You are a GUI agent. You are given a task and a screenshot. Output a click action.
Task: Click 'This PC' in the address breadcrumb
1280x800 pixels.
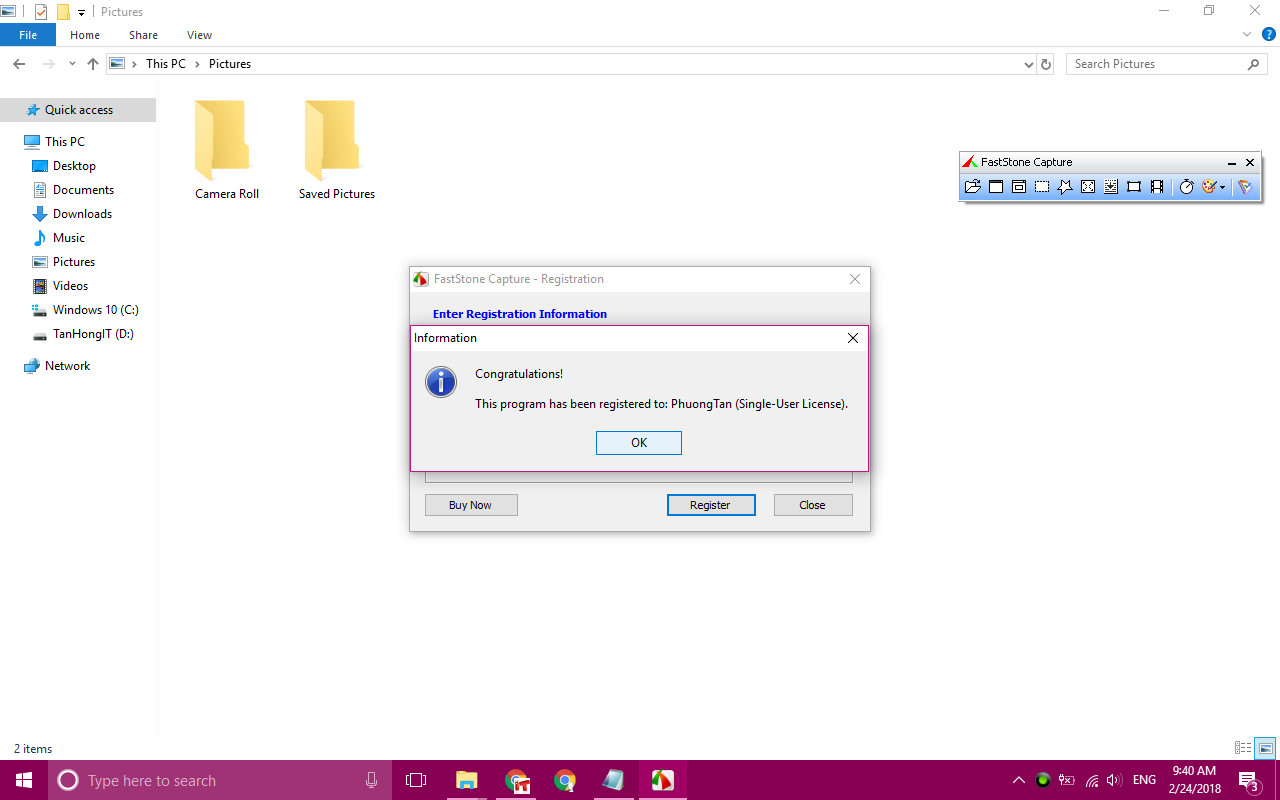point(166,64)
